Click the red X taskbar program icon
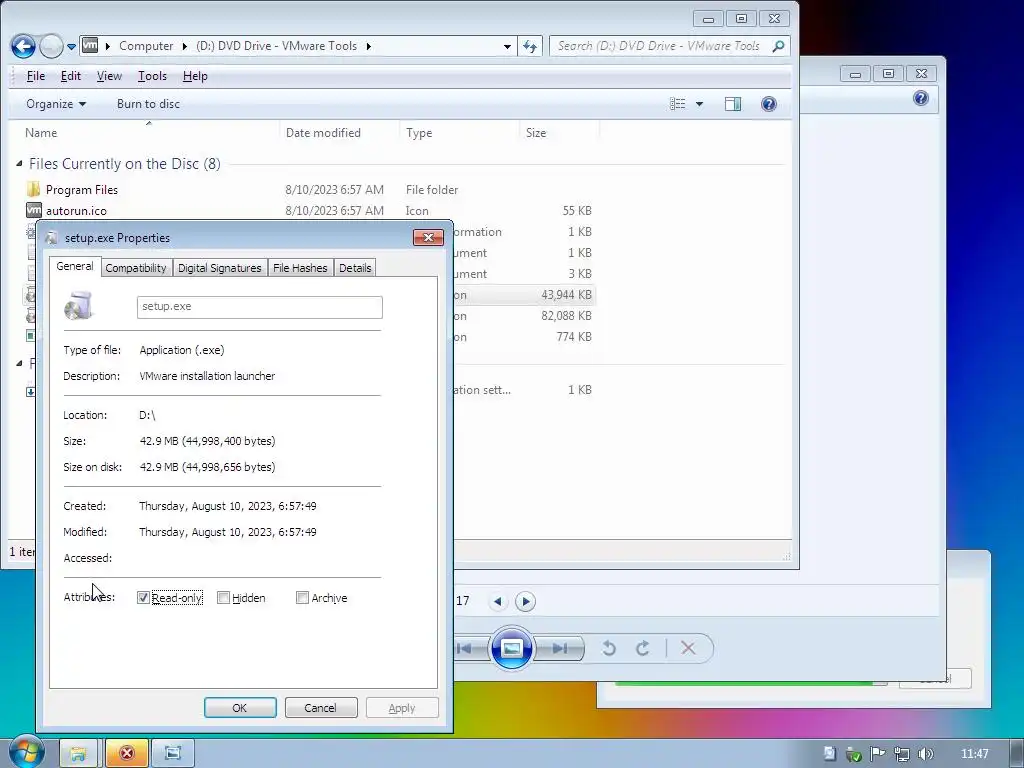Viewport: 1024px width, 768px height. click(127, 754)
